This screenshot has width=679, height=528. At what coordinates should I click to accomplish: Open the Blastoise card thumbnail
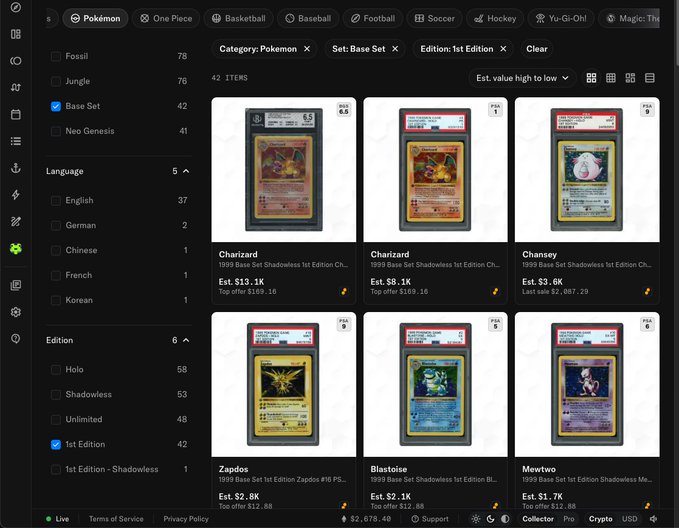435,384
